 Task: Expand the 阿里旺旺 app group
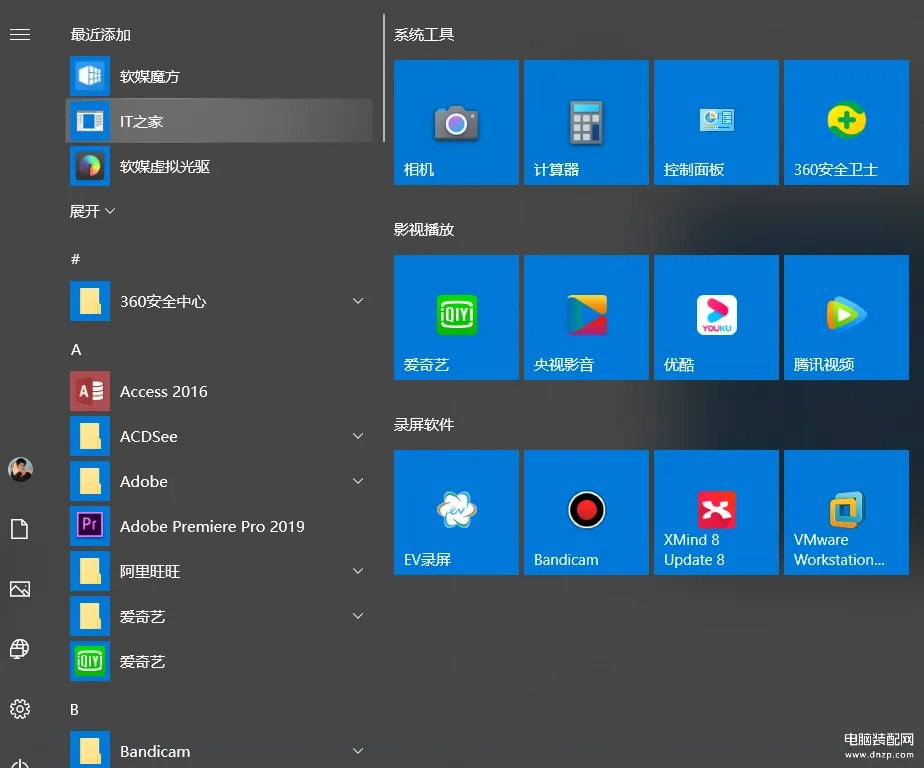click(357, 571)
